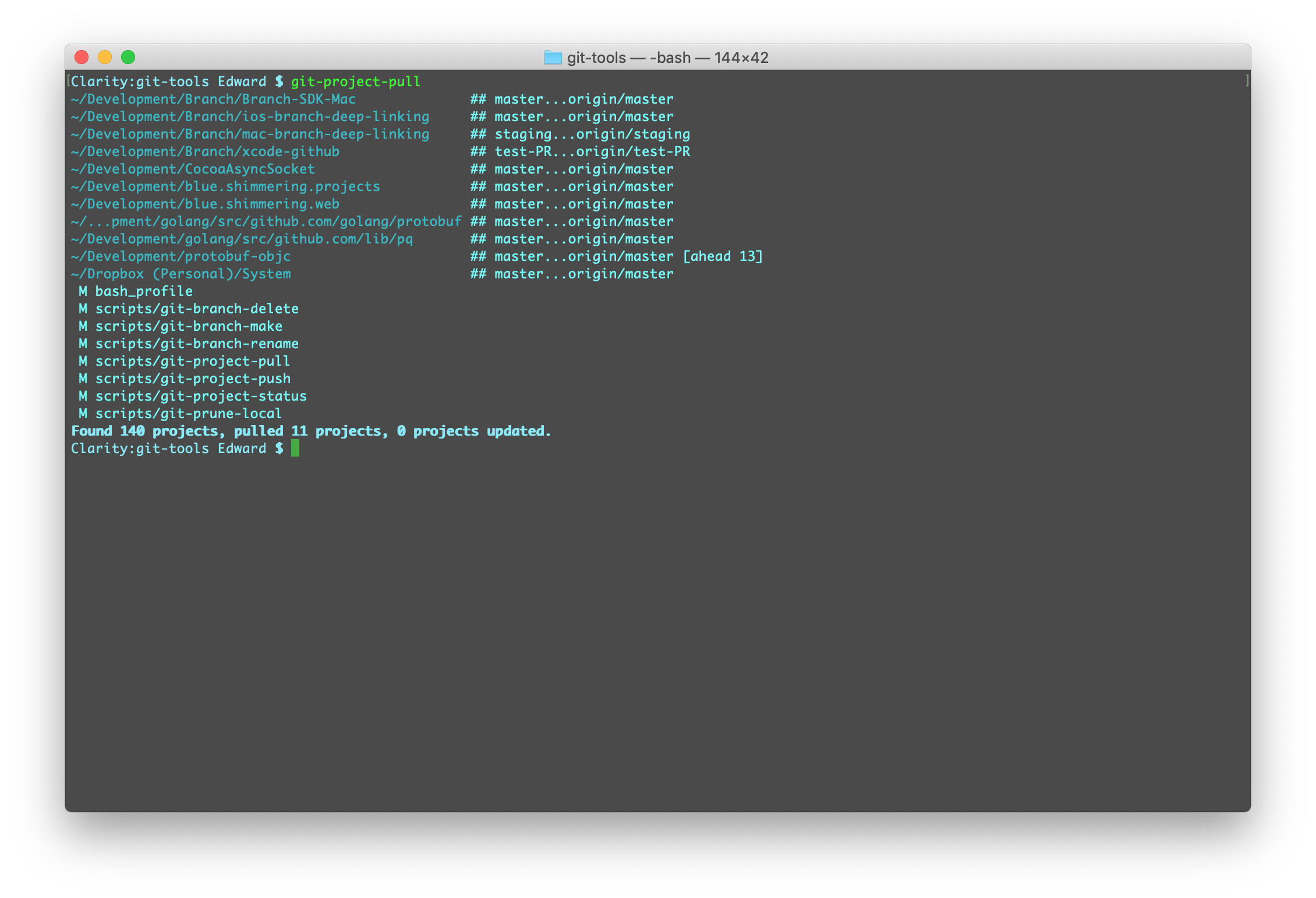
Task: Click the blue.shimmering.web path
Action: [205, 204]
